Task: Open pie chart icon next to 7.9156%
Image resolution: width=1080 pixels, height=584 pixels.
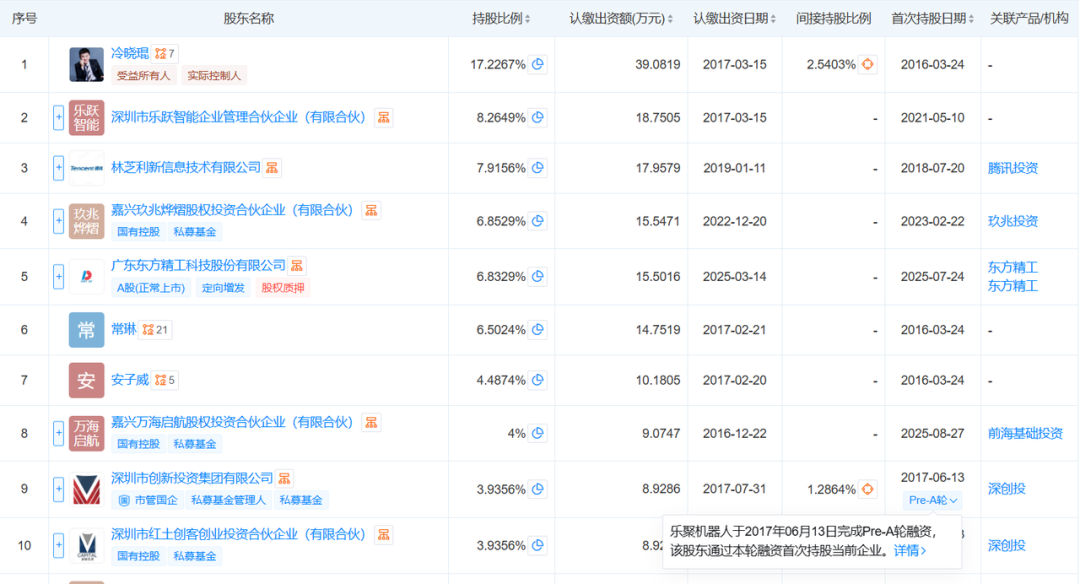Action: coord(538,168)
